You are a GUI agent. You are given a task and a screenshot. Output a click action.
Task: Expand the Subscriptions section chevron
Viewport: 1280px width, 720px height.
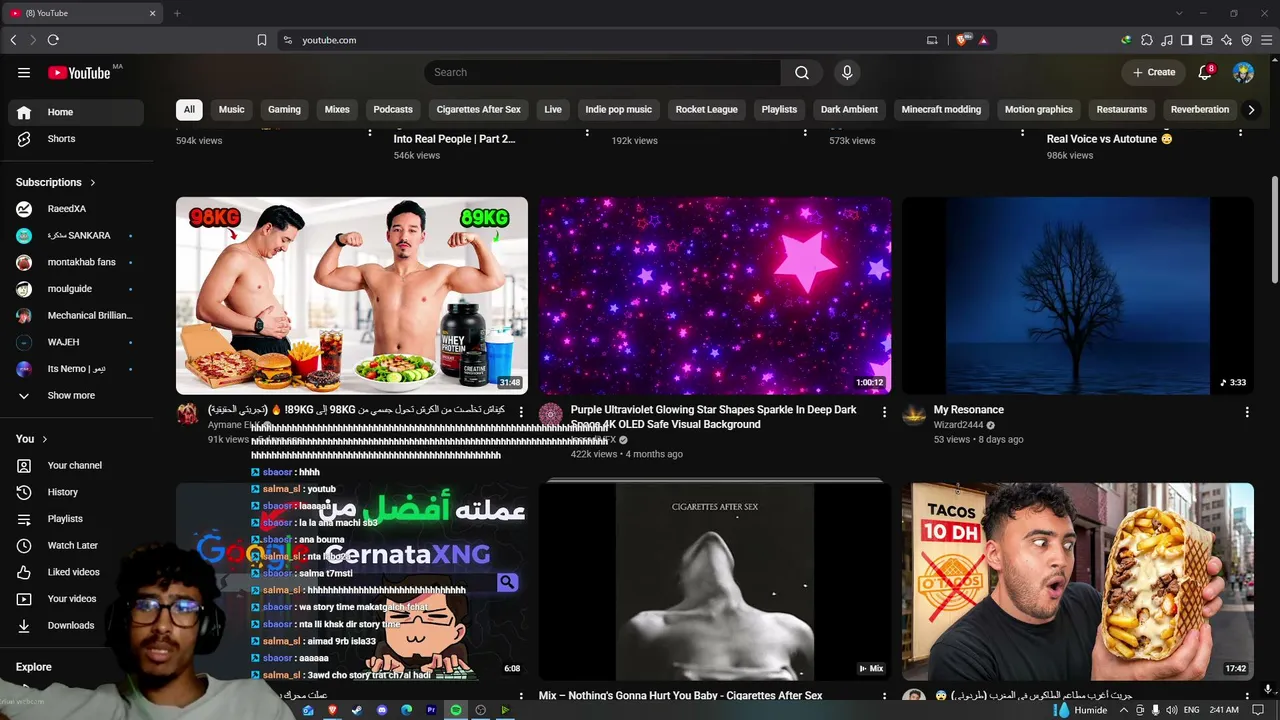(93, 183)
